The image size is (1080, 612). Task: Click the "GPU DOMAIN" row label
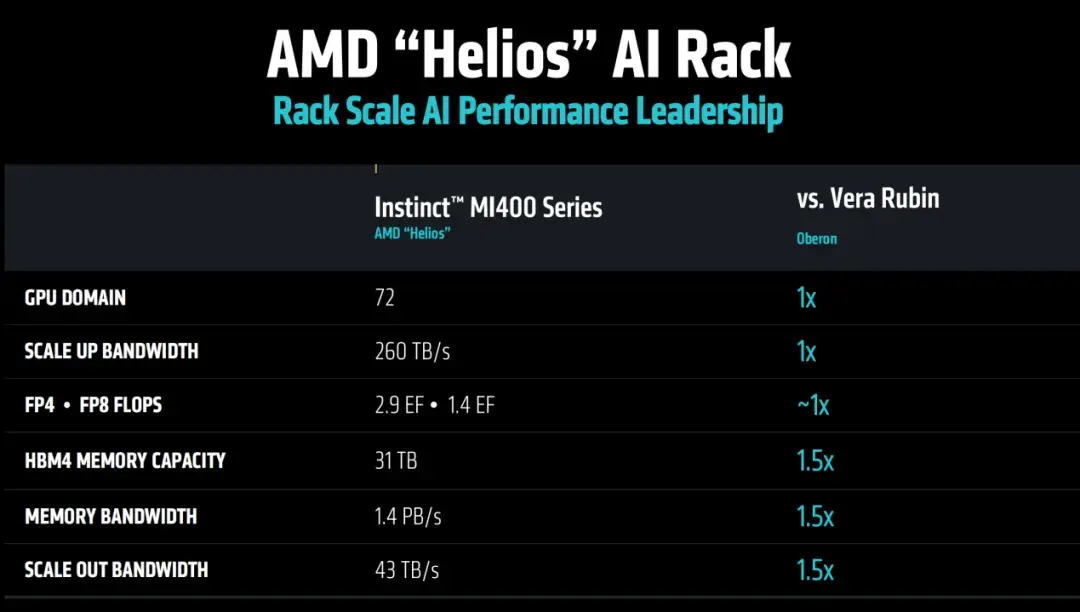(x=75, y=298)
